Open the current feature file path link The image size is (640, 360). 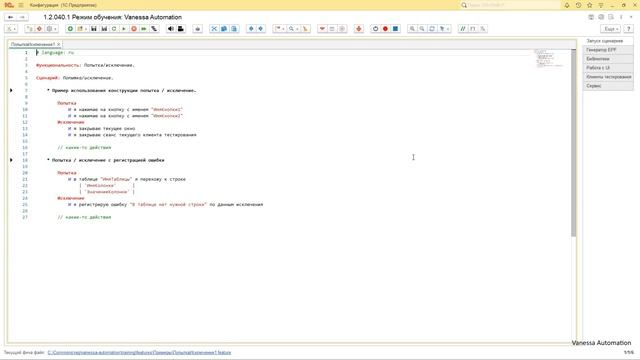pos(139,353)
